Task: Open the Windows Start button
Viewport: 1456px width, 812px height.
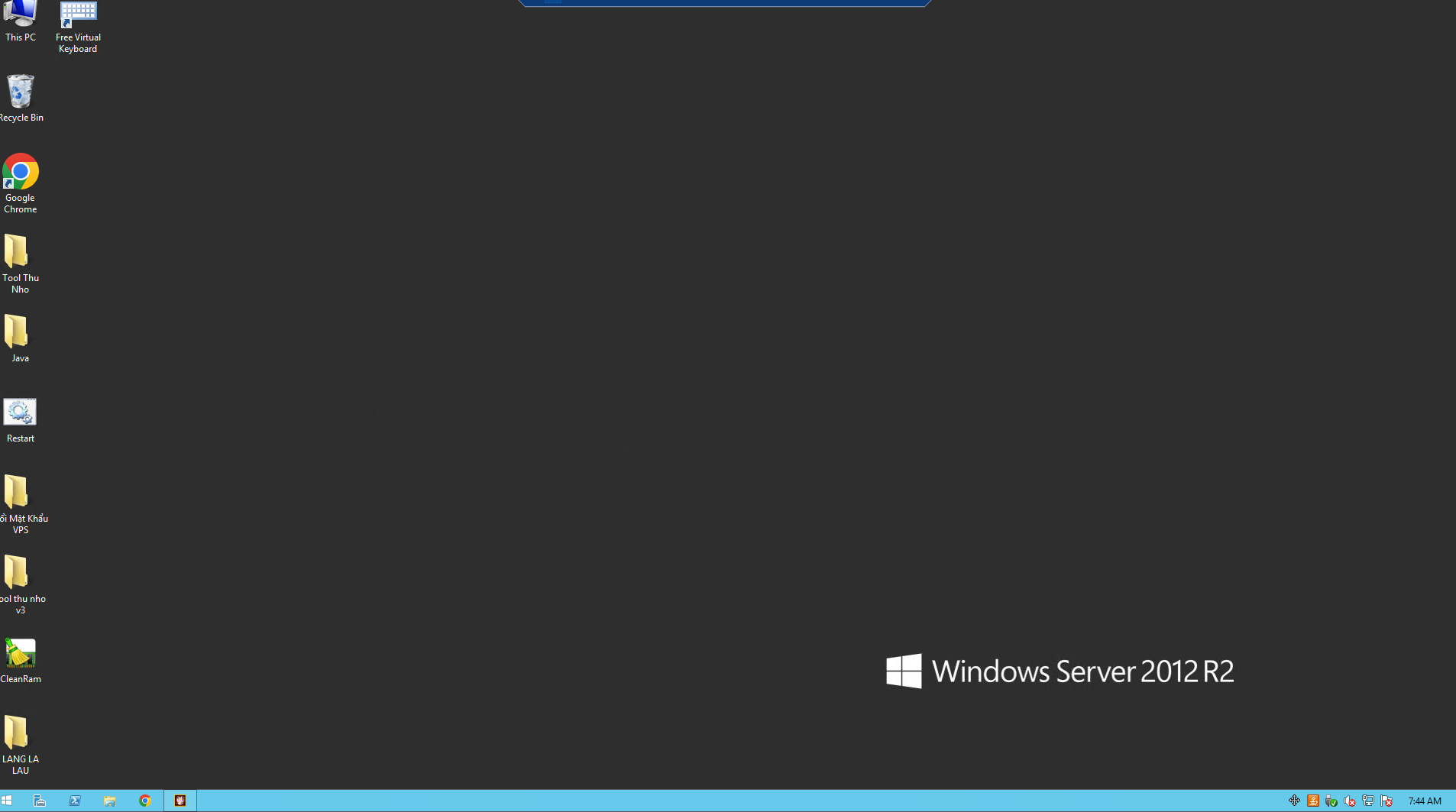Action: point(7,801)
